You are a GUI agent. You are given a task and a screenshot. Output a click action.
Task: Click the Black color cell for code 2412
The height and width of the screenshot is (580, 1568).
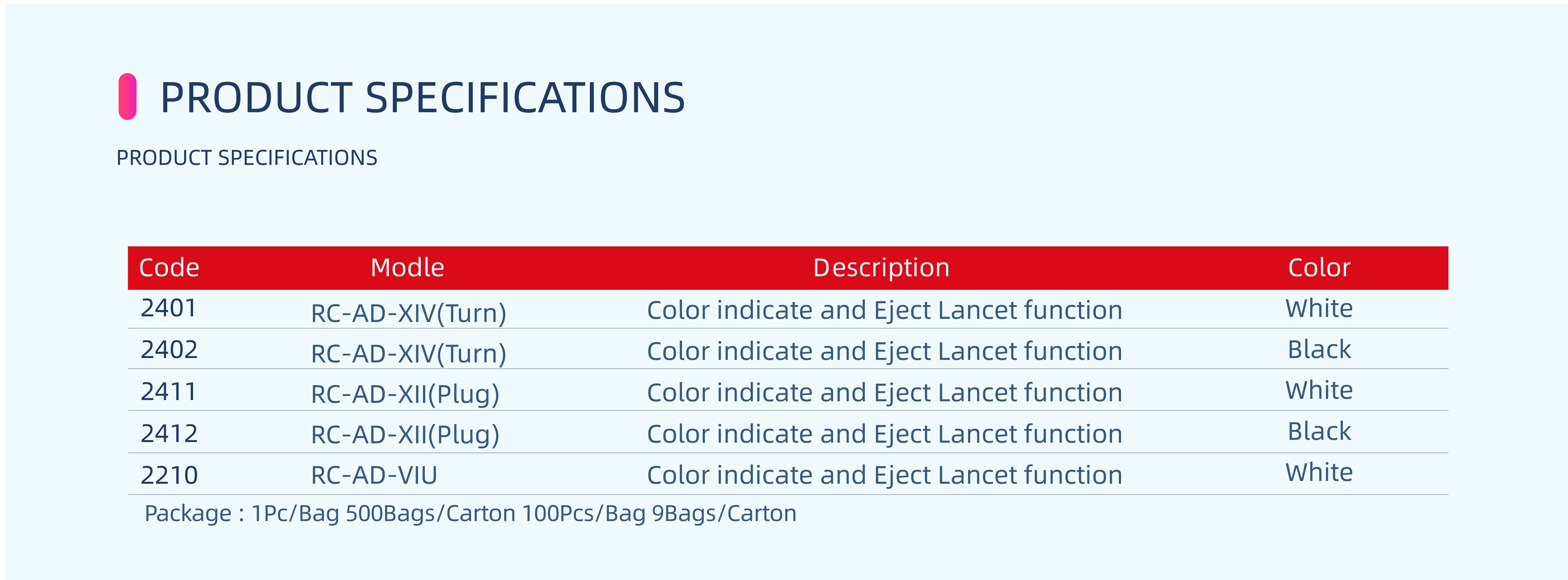click(x=1318, y=431)
